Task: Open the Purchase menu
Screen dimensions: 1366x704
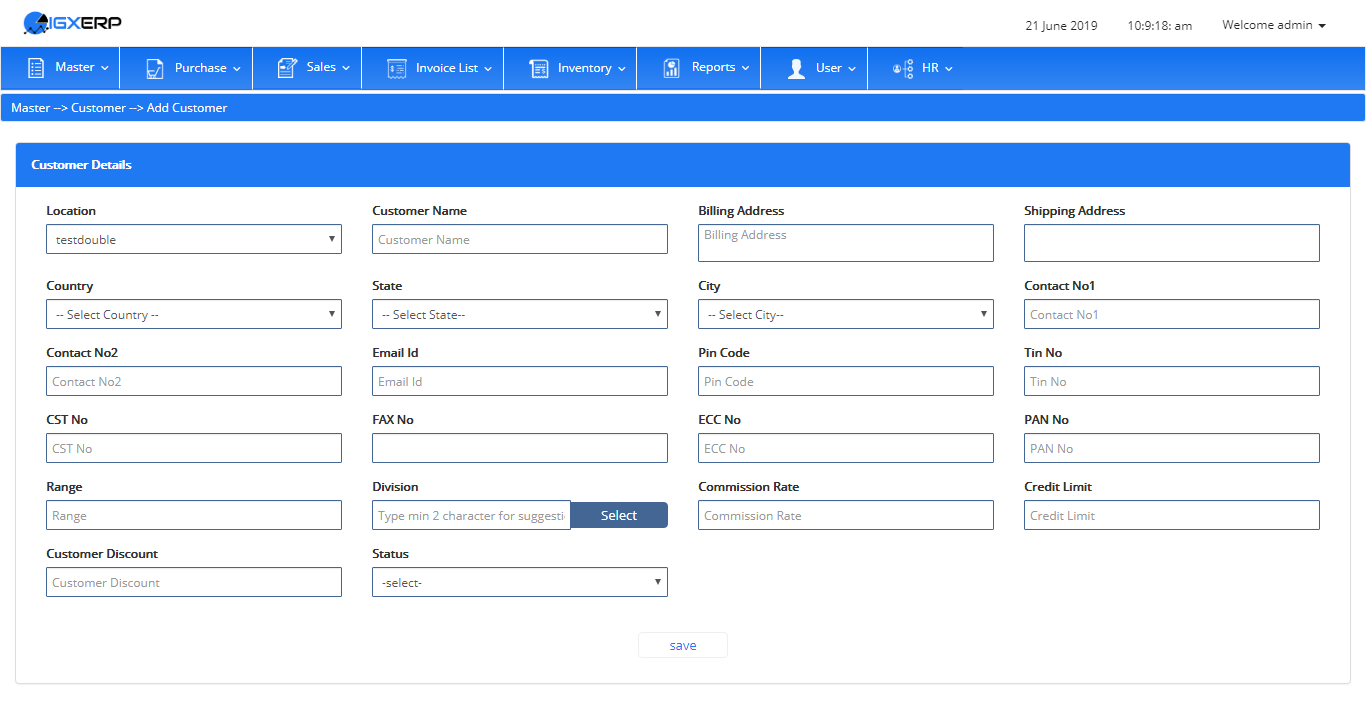Action: pyautogui.click(x=186, y=68)
